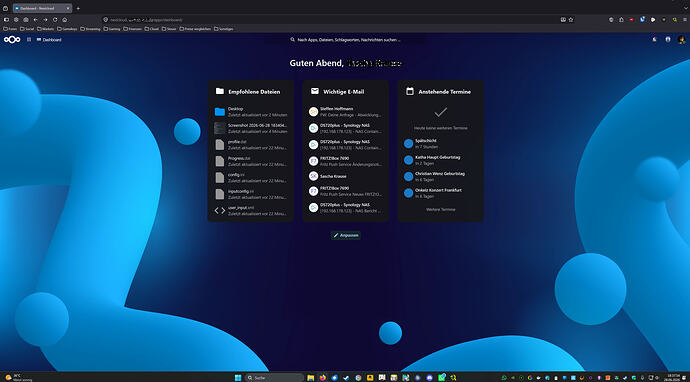Click the Wichtige E-Mail widget heading
The image size is (690, 382).
[344, 92]
